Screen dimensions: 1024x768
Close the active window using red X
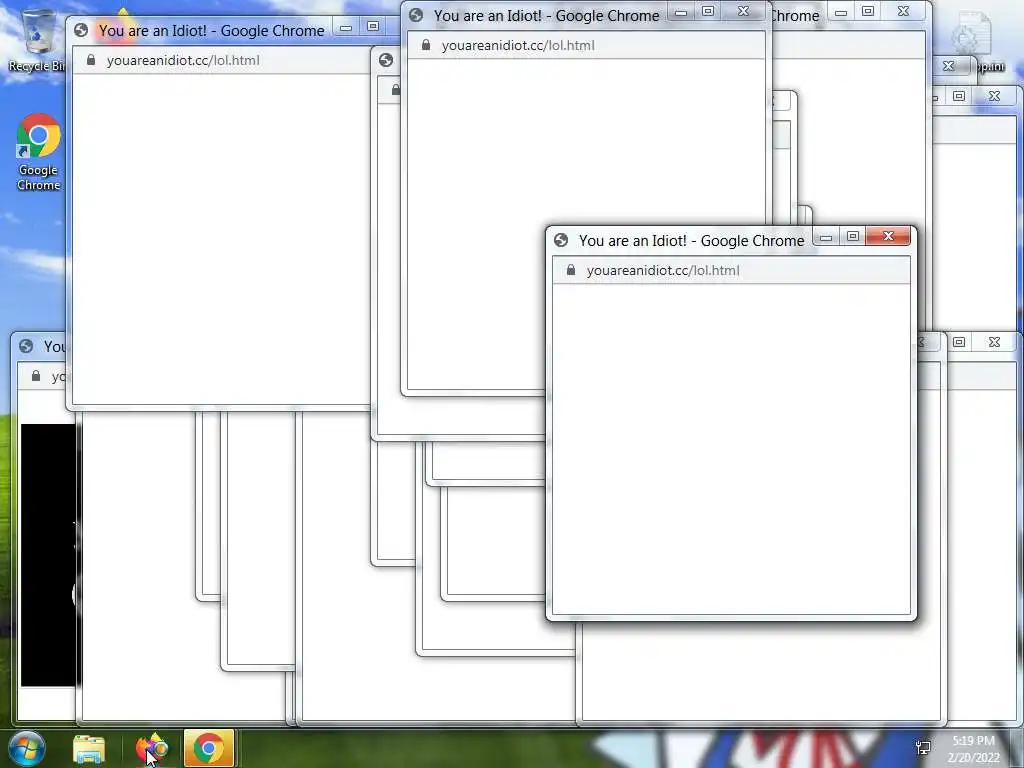click(888, 236)
